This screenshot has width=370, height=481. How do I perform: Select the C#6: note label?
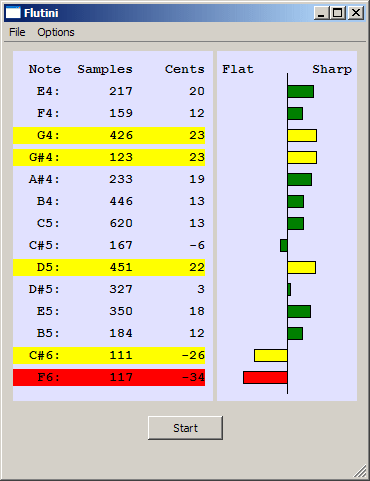coord(44,355)
